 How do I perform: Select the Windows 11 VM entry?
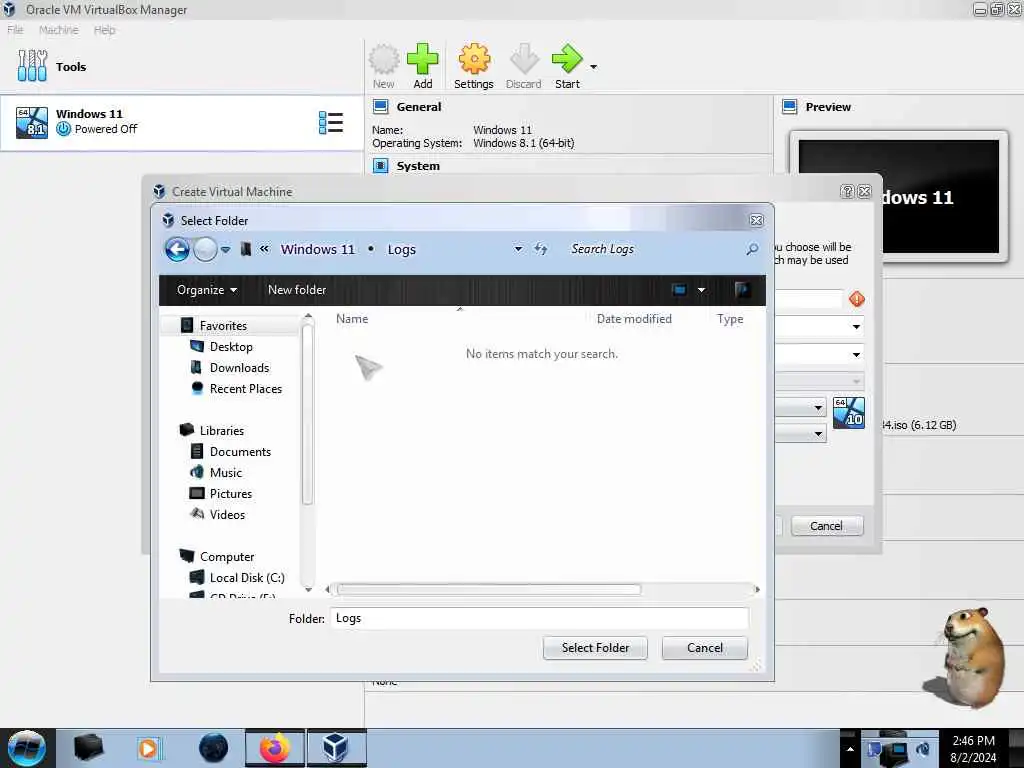point(182,123)
